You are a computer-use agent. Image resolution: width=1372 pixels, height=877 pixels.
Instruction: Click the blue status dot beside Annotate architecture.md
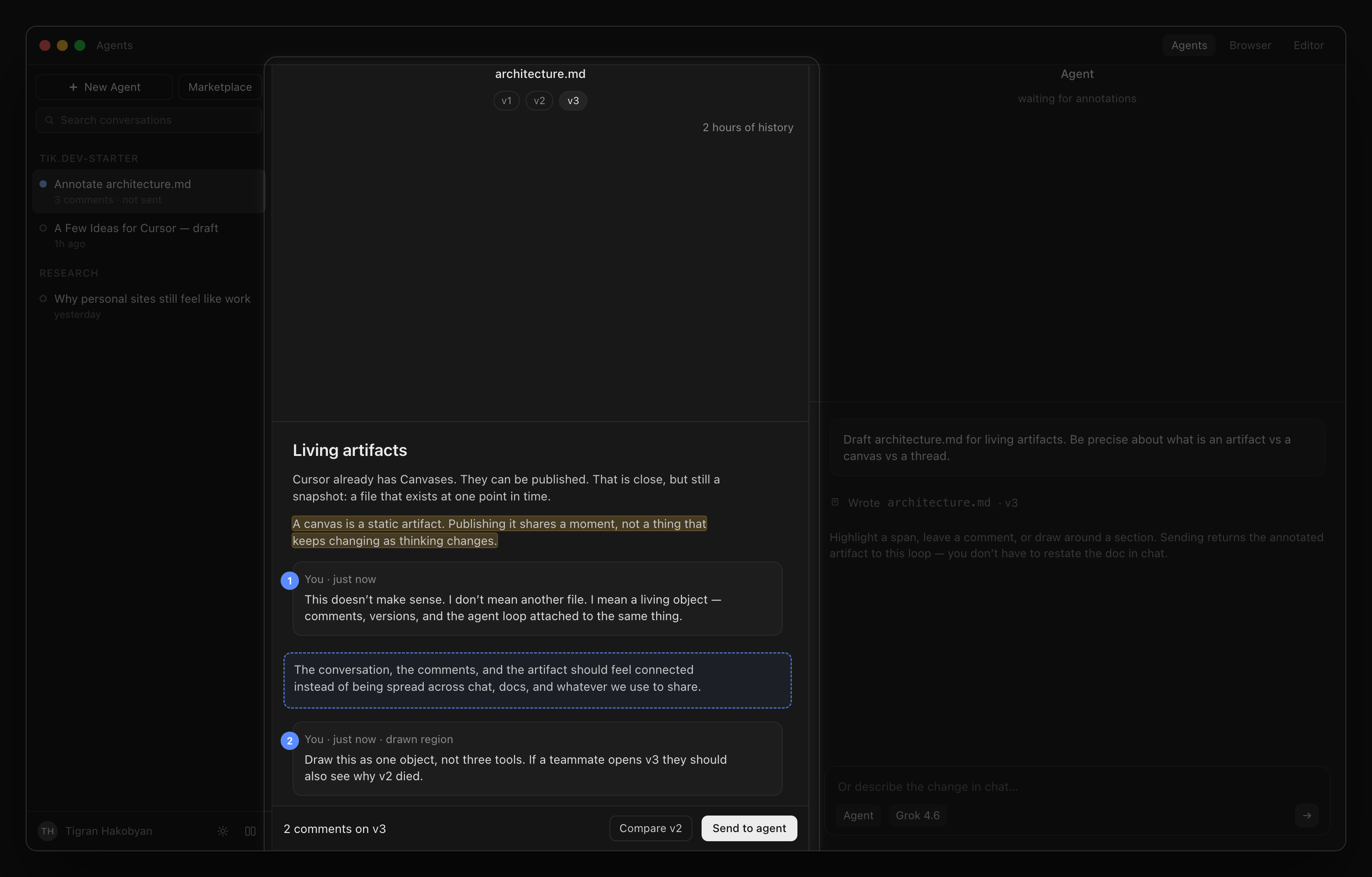point(43,184)
